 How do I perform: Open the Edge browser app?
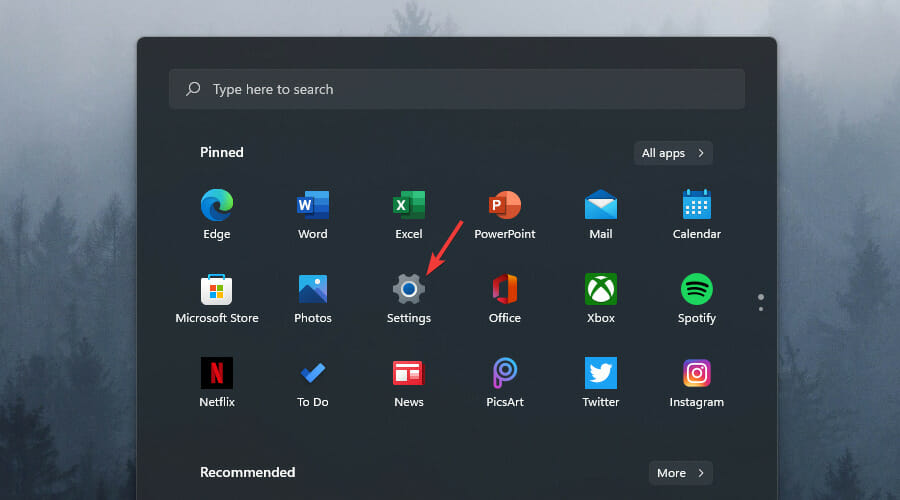[x=217, y=205]
